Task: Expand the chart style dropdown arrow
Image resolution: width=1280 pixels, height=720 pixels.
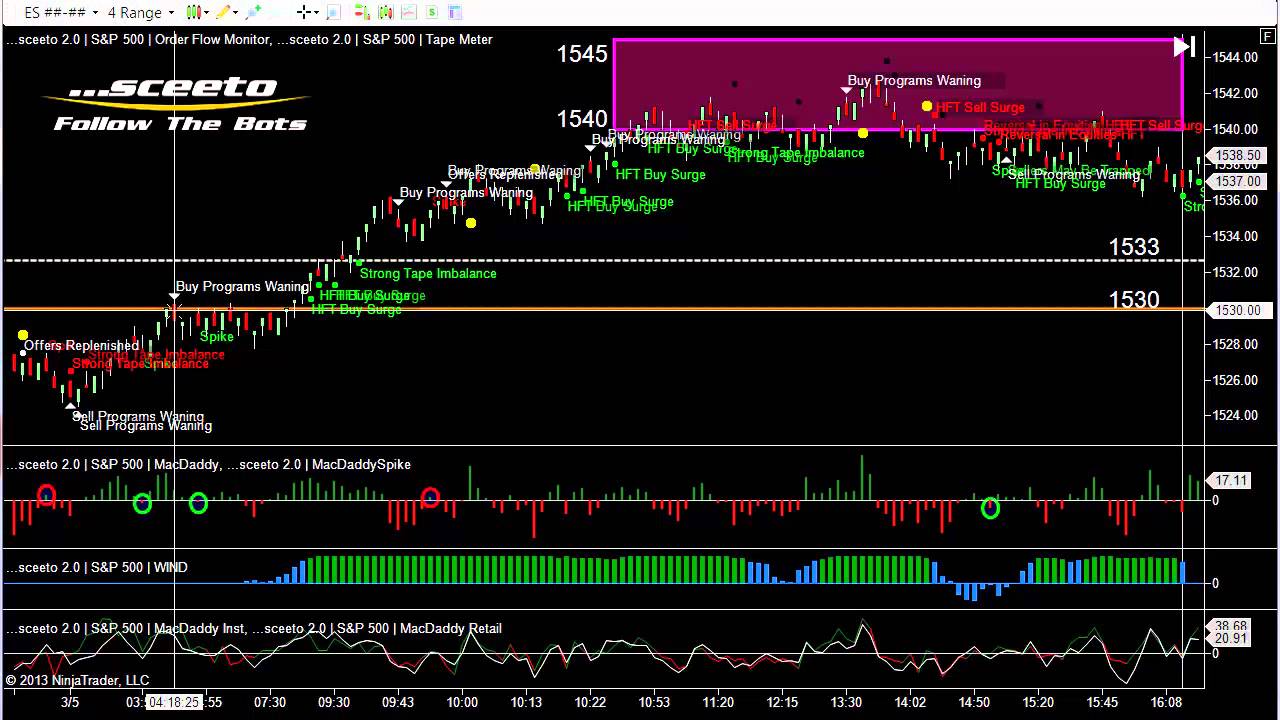Action: (207, 12)
